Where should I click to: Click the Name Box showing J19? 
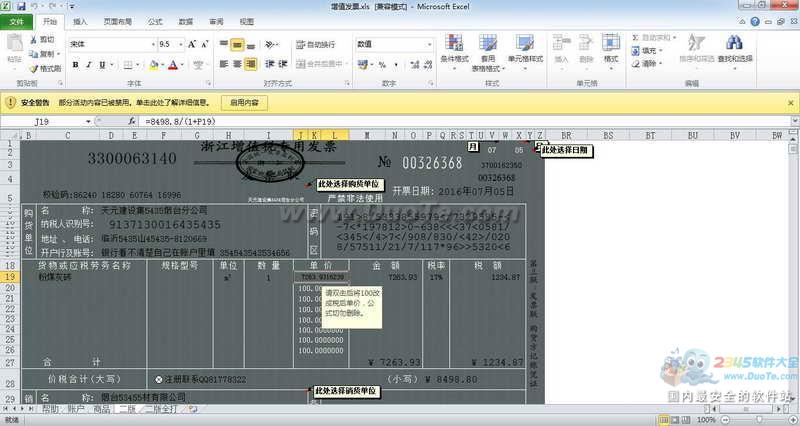click(x=42, y=121)
